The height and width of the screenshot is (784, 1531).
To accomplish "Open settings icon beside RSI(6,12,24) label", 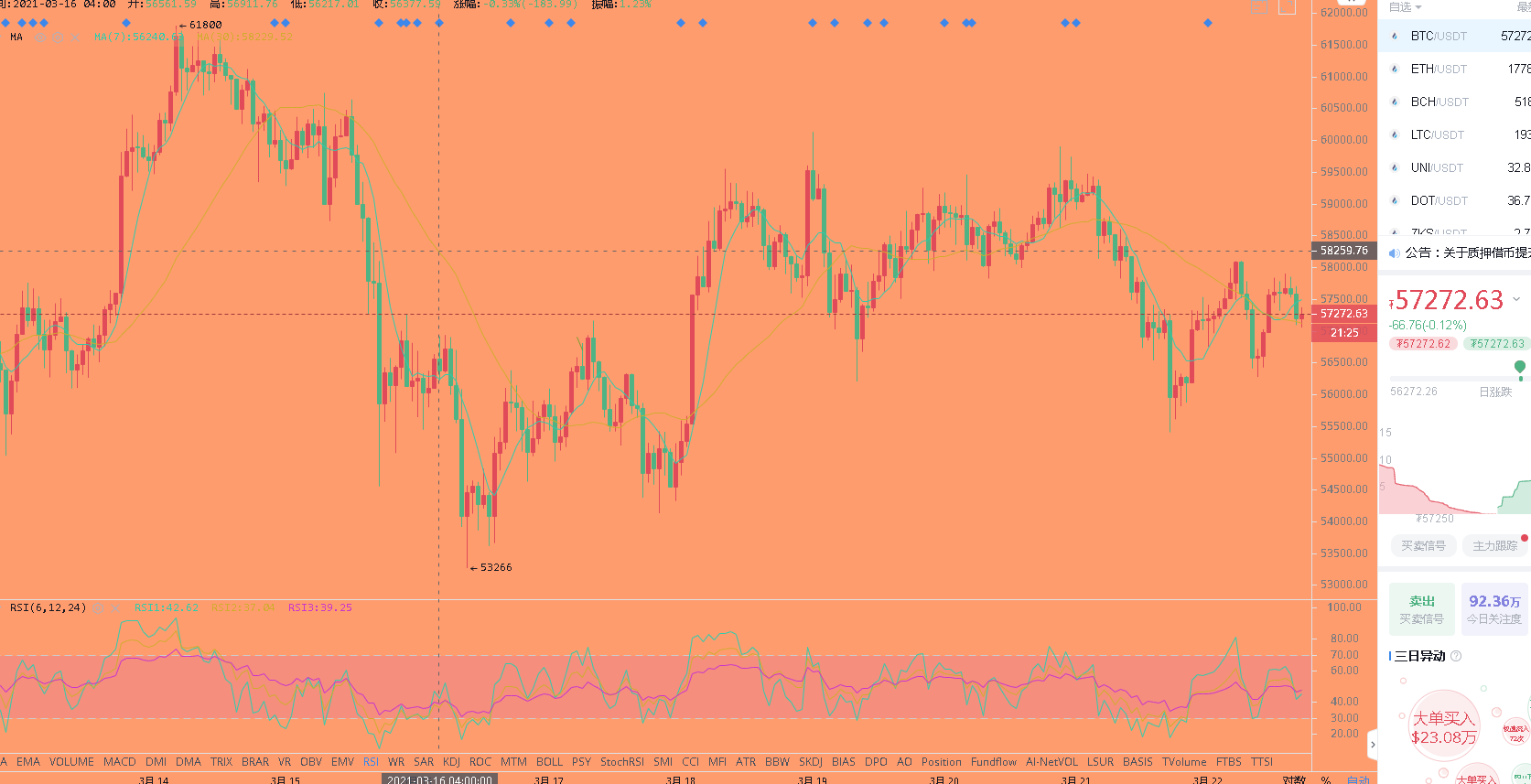I will (100, 607).
